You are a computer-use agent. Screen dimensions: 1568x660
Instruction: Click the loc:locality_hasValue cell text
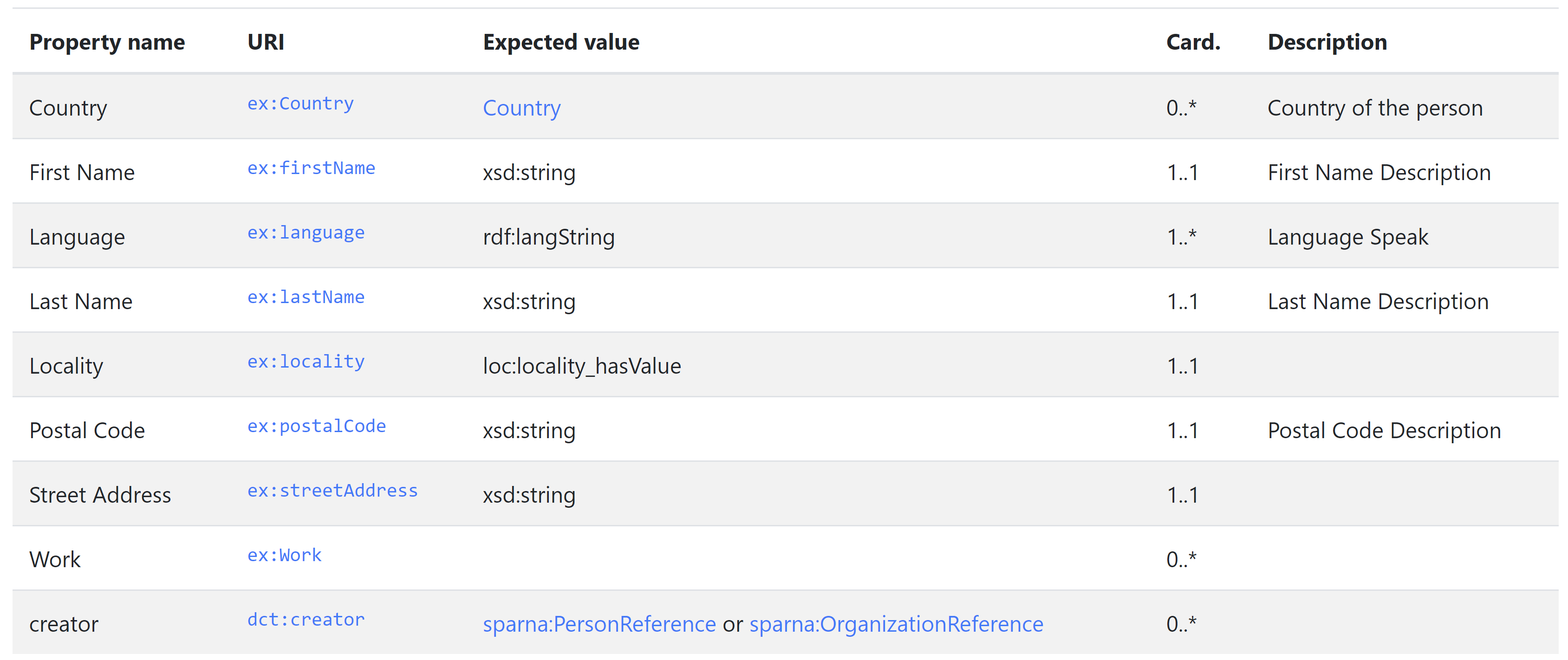click(x=581, y=366)
